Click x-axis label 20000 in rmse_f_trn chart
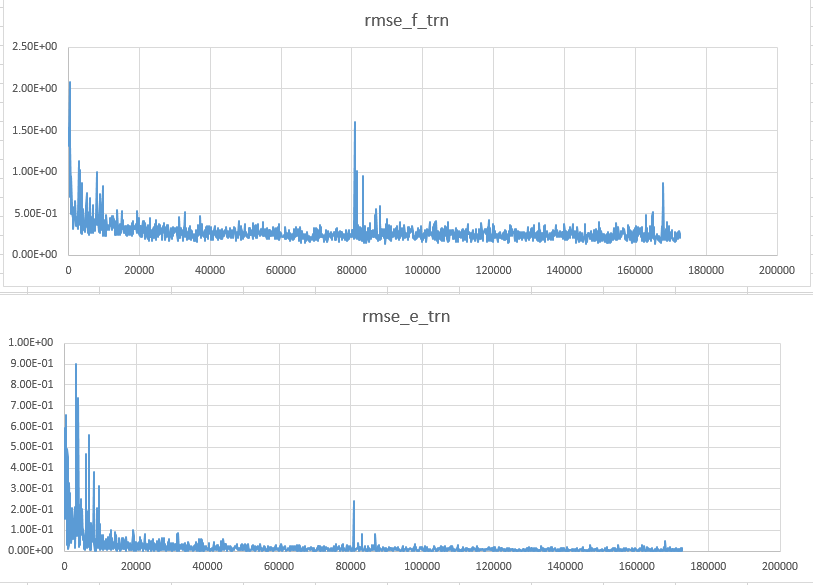 139,270
